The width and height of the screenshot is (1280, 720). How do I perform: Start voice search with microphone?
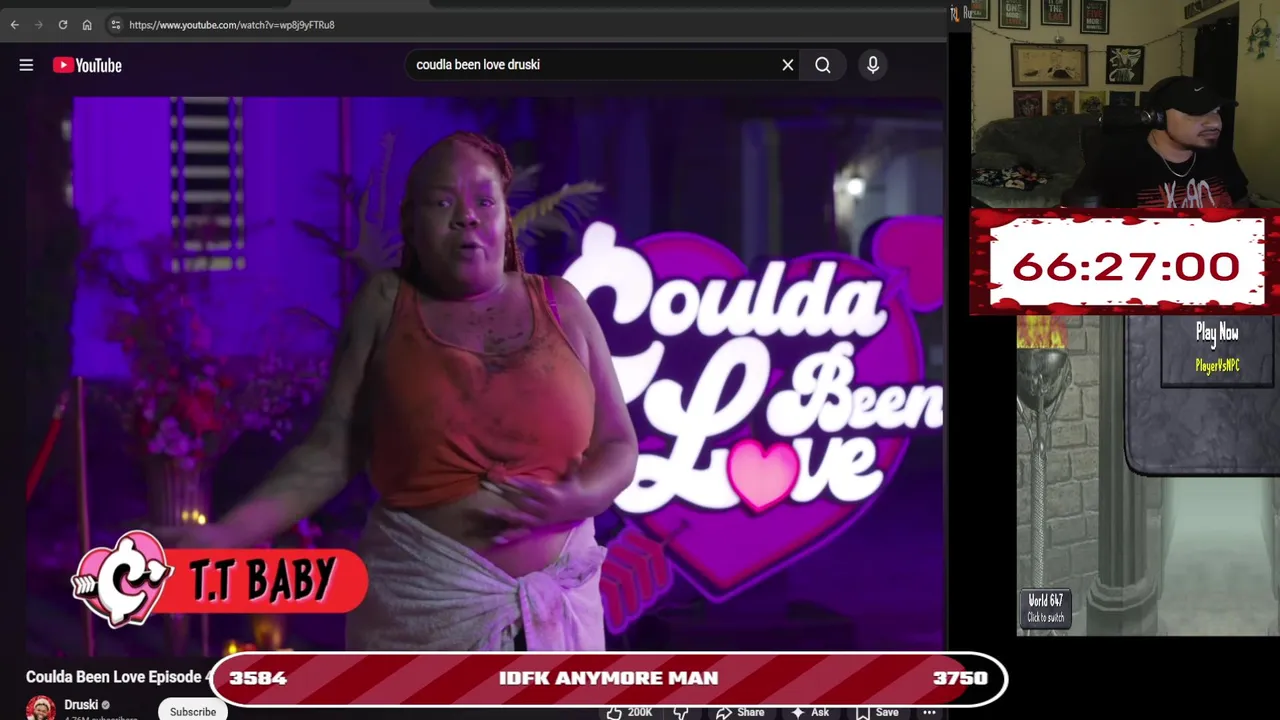click(x=873, y=65)
